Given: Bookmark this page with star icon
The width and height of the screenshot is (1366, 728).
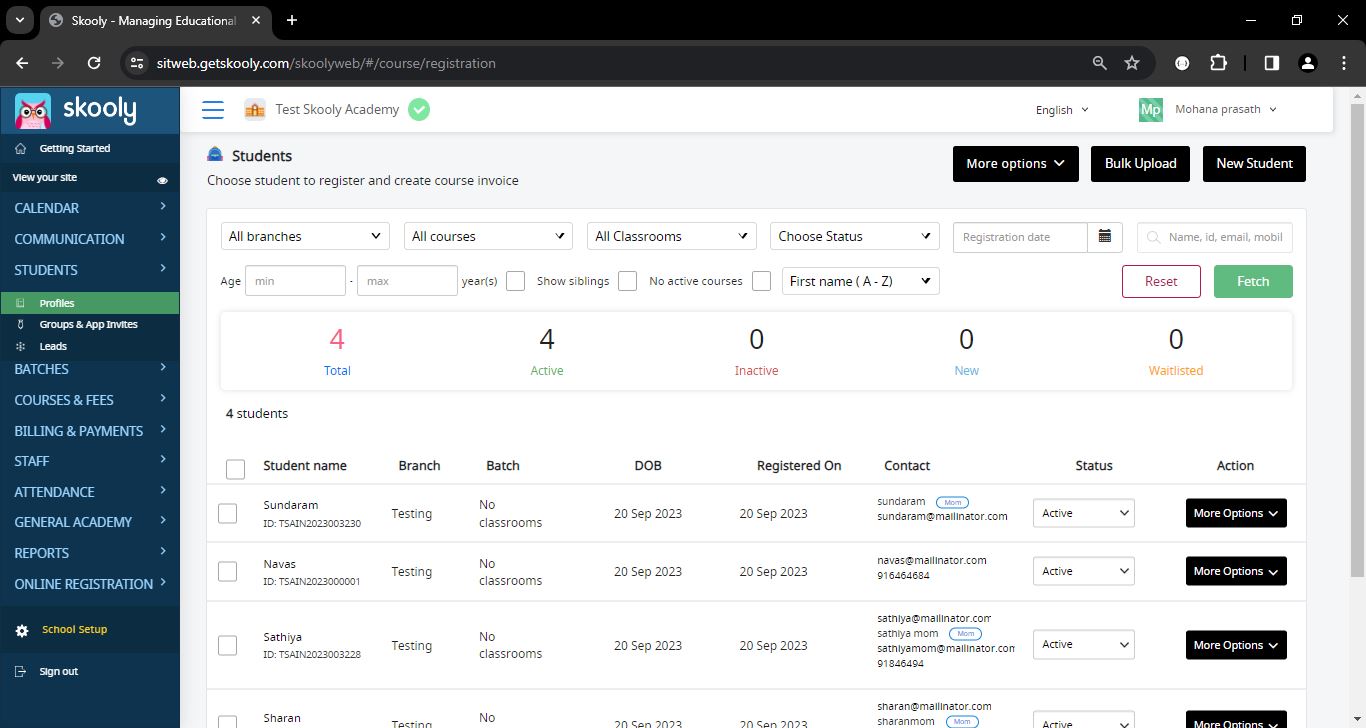Looking at the screenshot, I should (x=1132, y=63).
